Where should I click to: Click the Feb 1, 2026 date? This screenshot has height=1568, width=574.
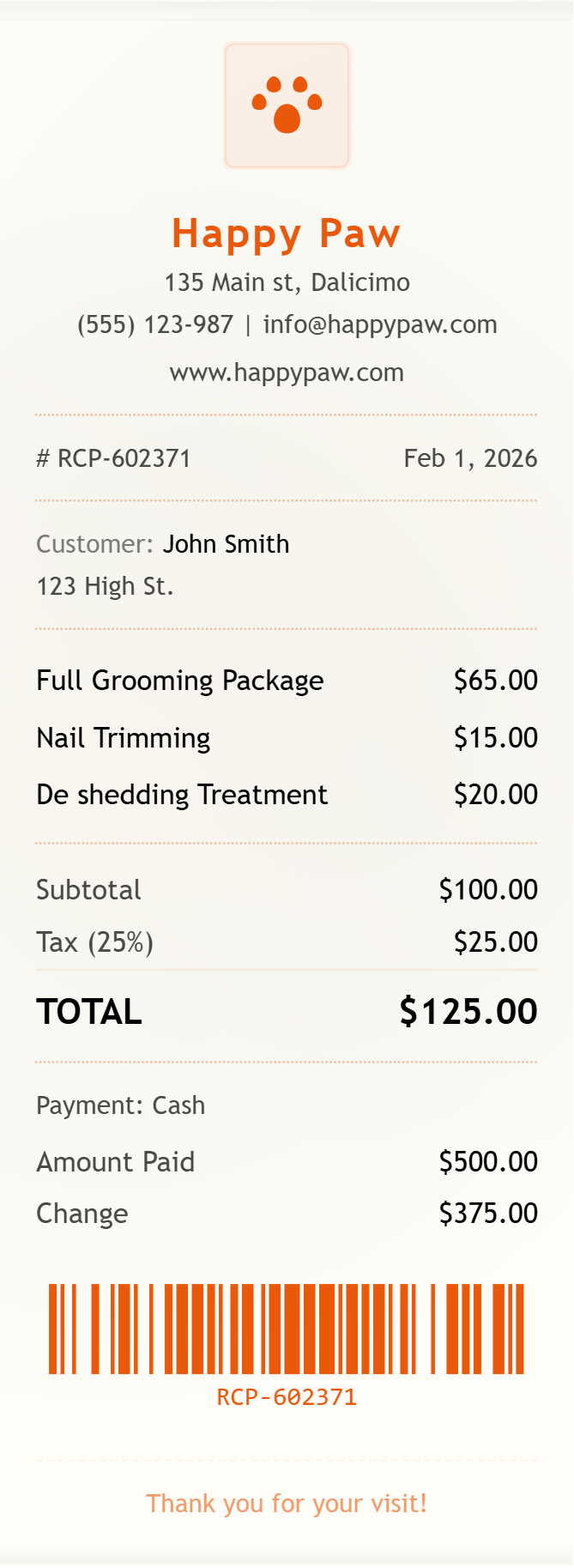[x=470, y=458]
